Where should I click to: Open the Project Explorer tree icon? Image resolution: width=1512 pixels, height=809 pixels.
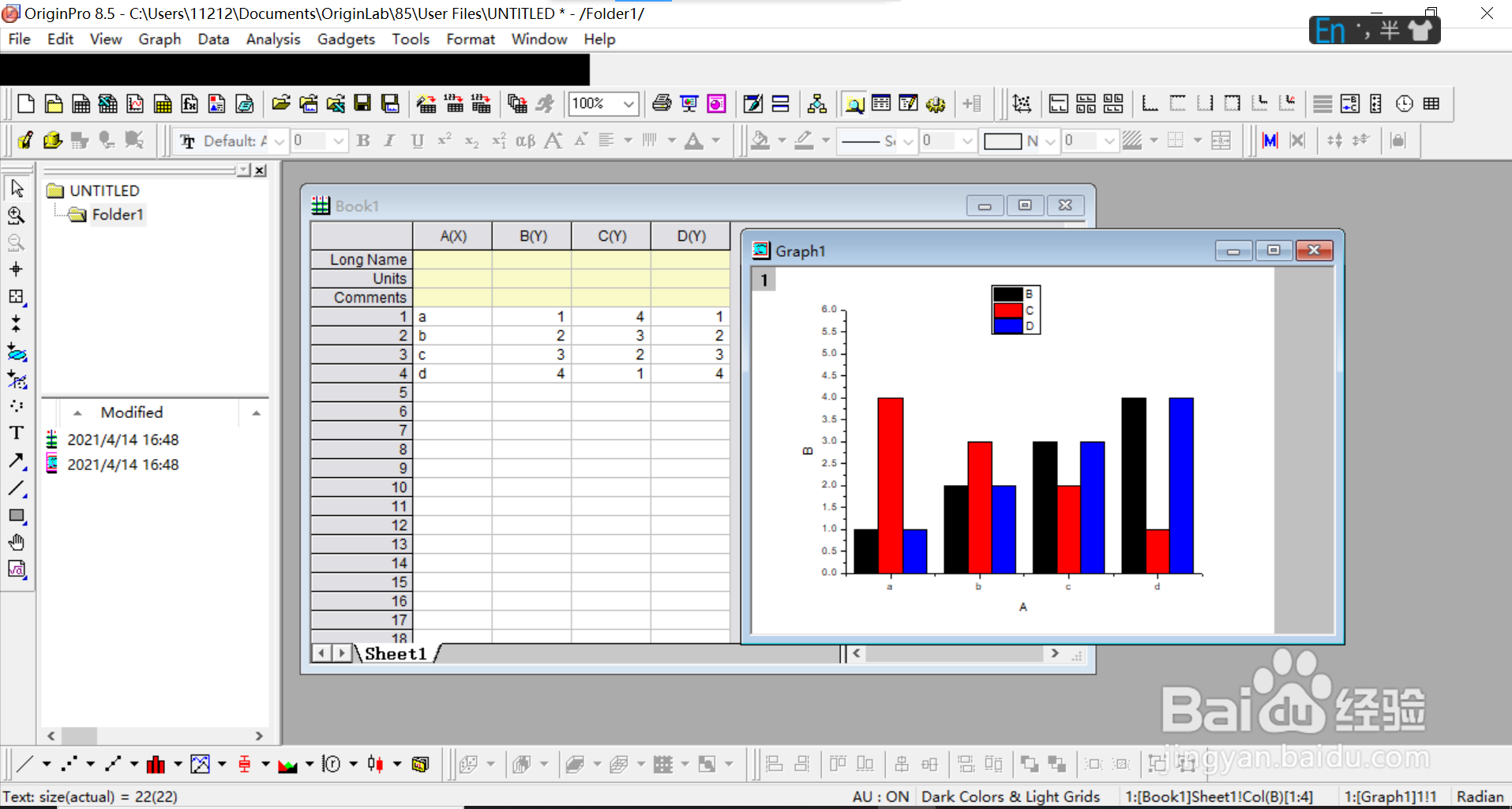(817, 103)
